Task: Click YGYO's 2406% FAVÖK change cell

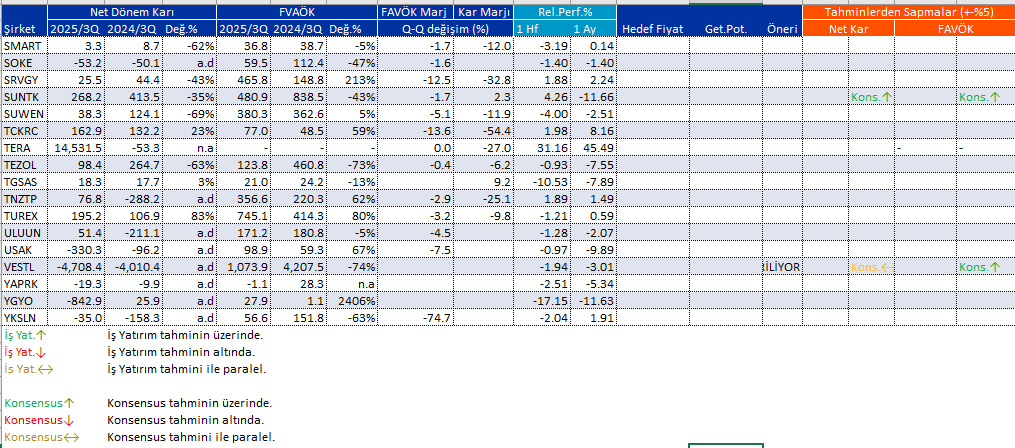Action: click(x=356, y=301)
